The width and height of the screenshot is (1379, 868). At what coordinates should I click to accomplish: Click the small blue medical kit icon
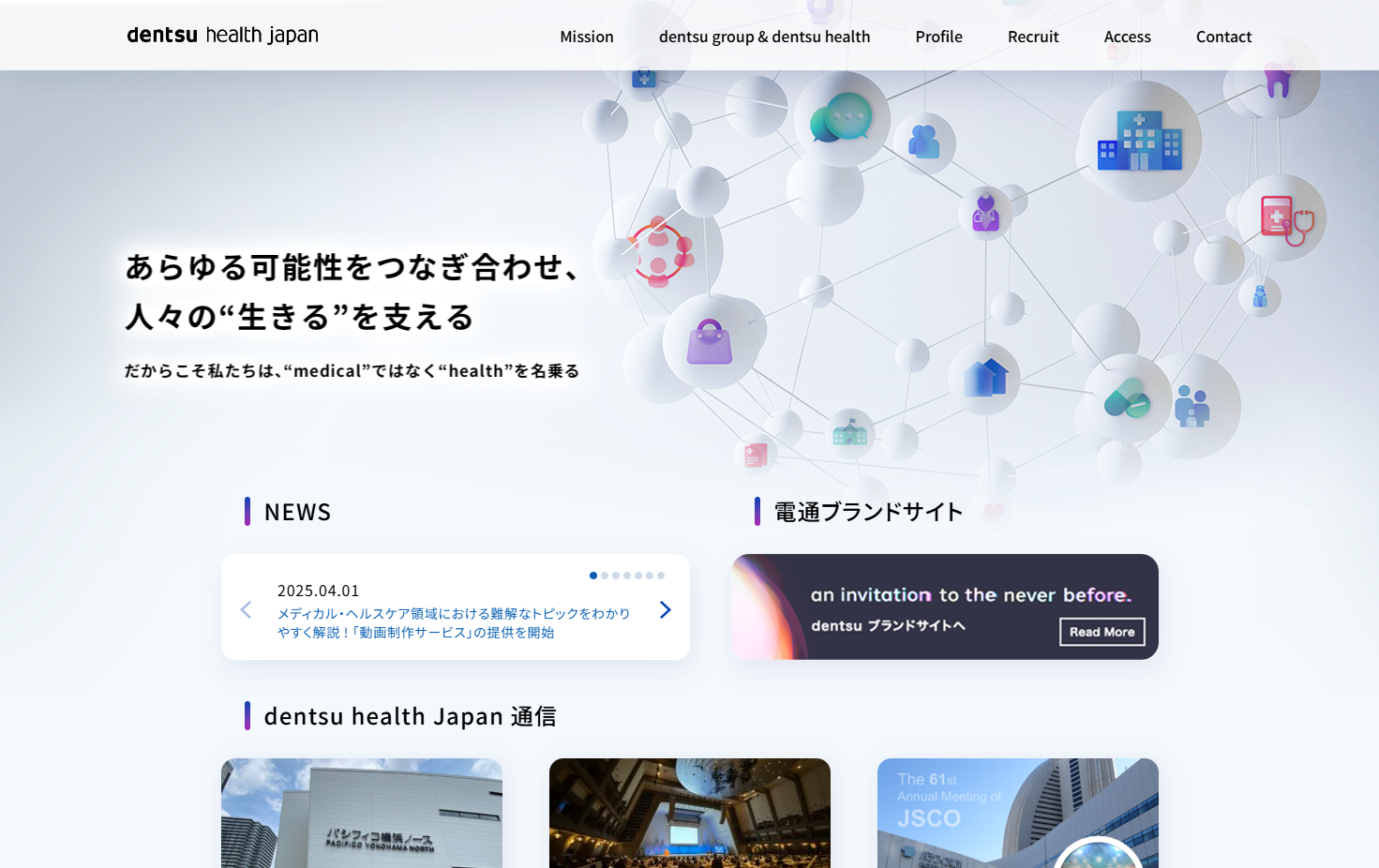point(644,79)
